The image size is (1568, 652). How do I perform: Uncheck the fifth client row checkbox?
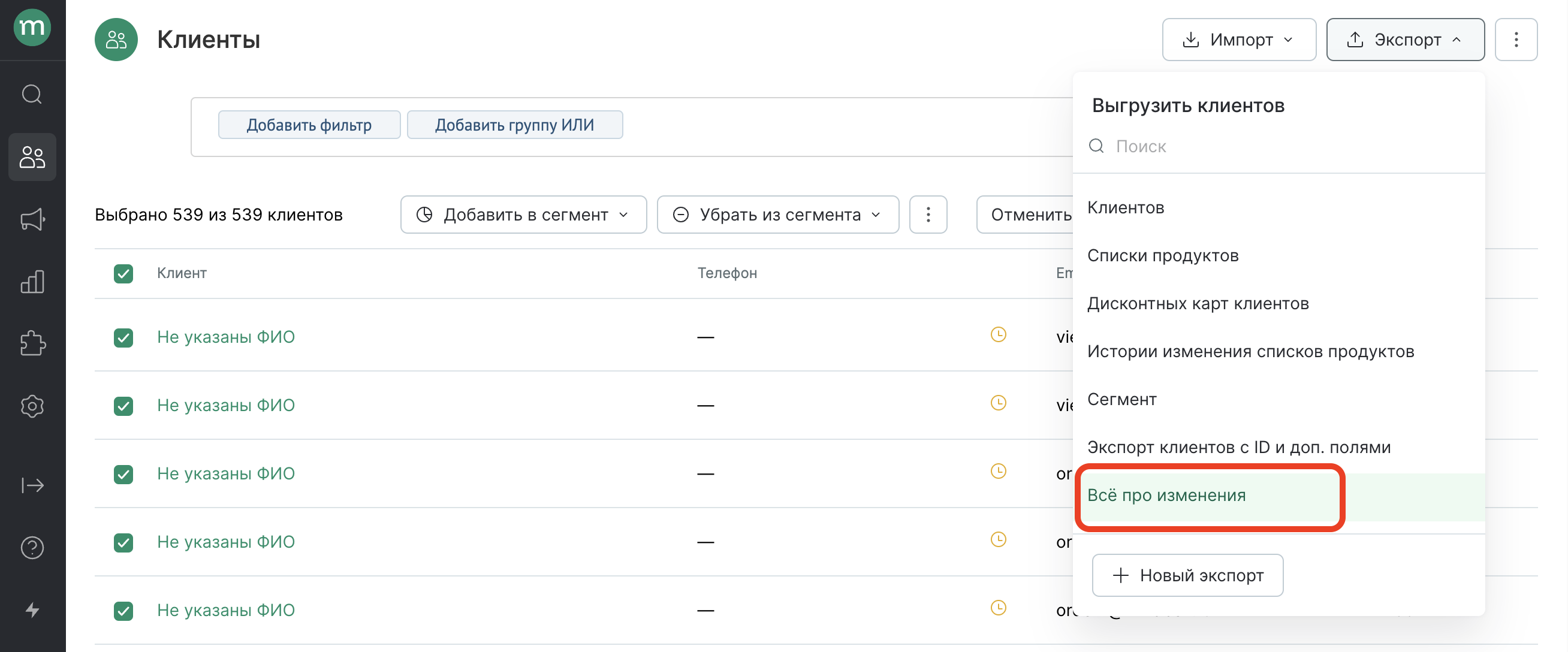click(123, 610)
